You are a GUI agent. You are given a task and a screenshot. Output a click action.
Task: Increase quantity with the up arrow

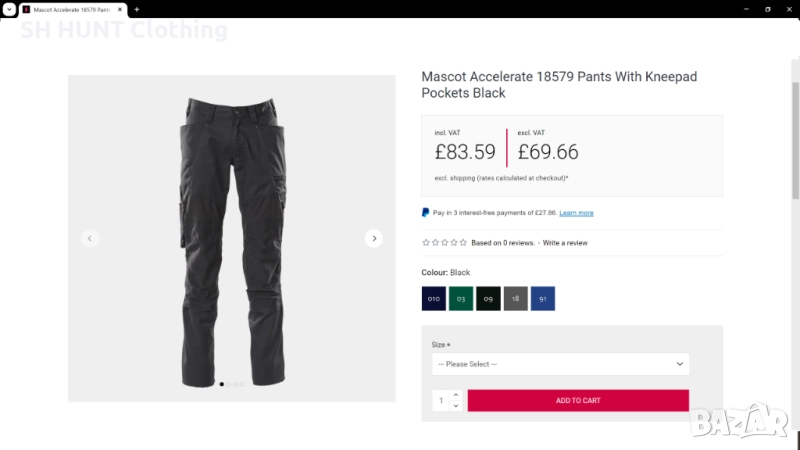[456, 395]
